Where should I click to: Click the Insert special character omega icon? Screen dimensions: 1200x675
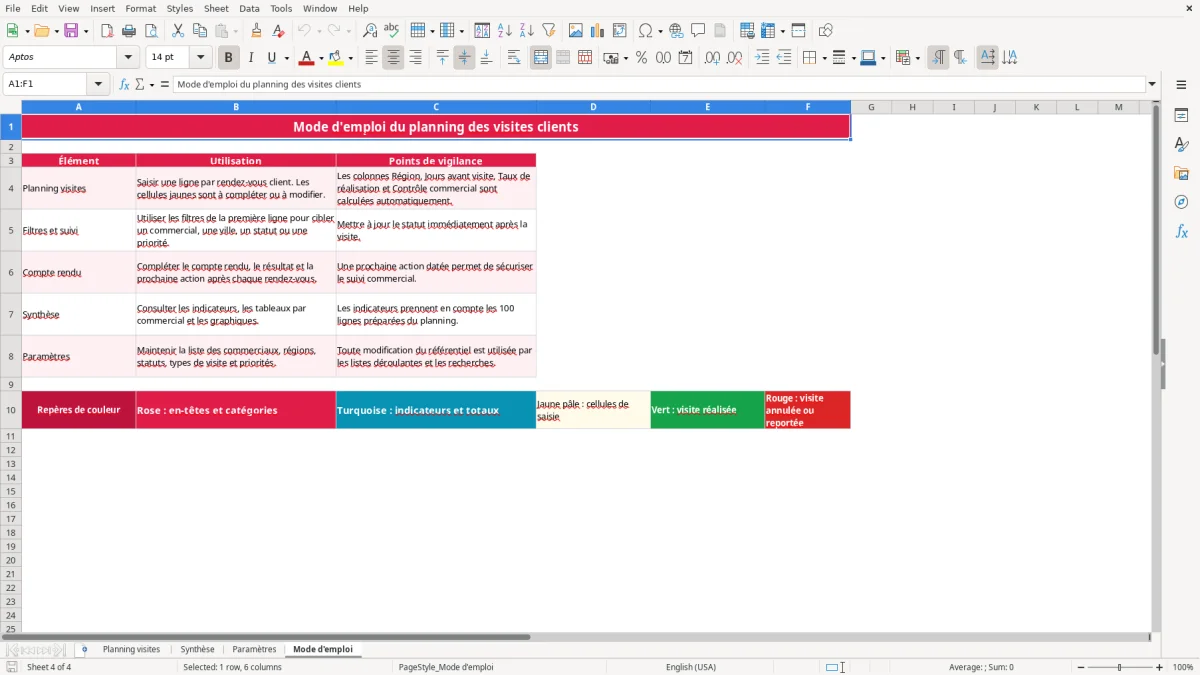[645, 31]
